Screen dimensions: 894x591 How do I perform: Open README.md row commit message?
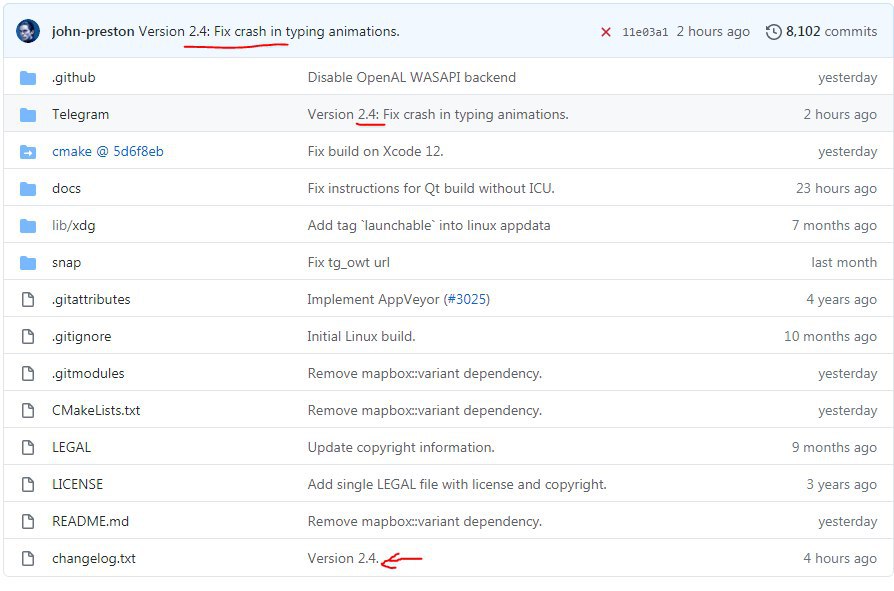425,522
